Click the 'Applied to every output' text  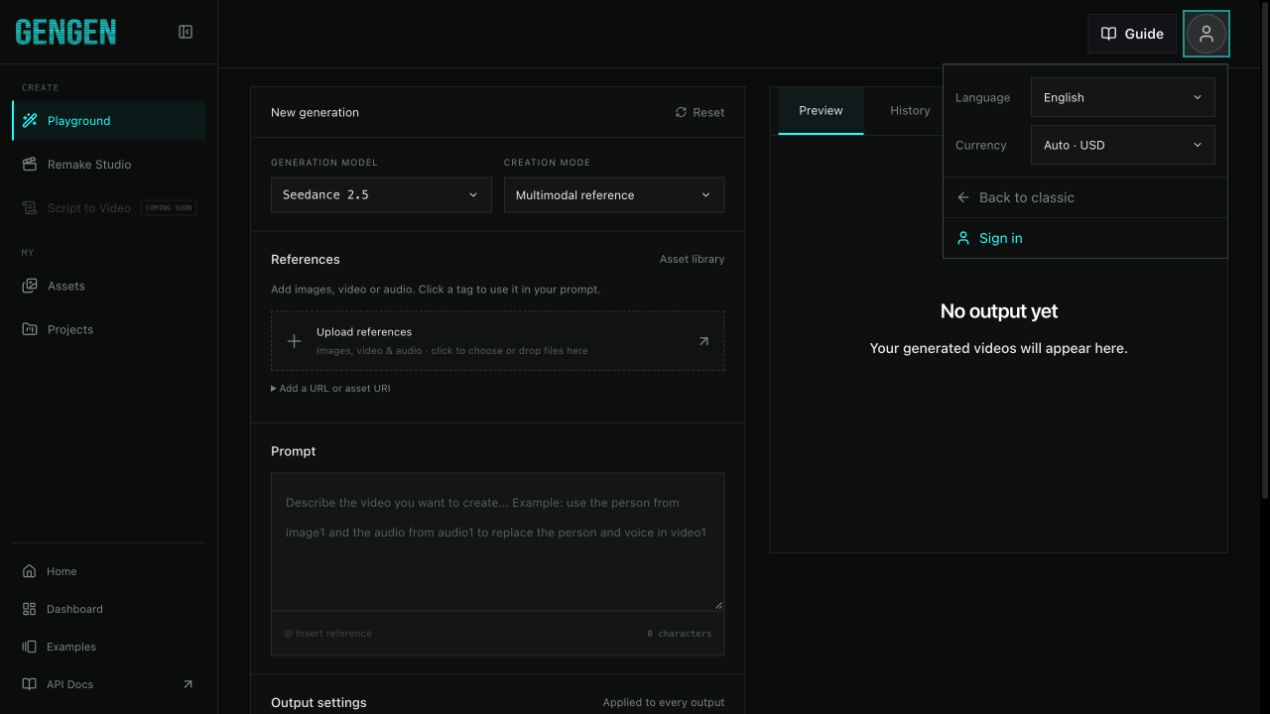tap(664, 703)
